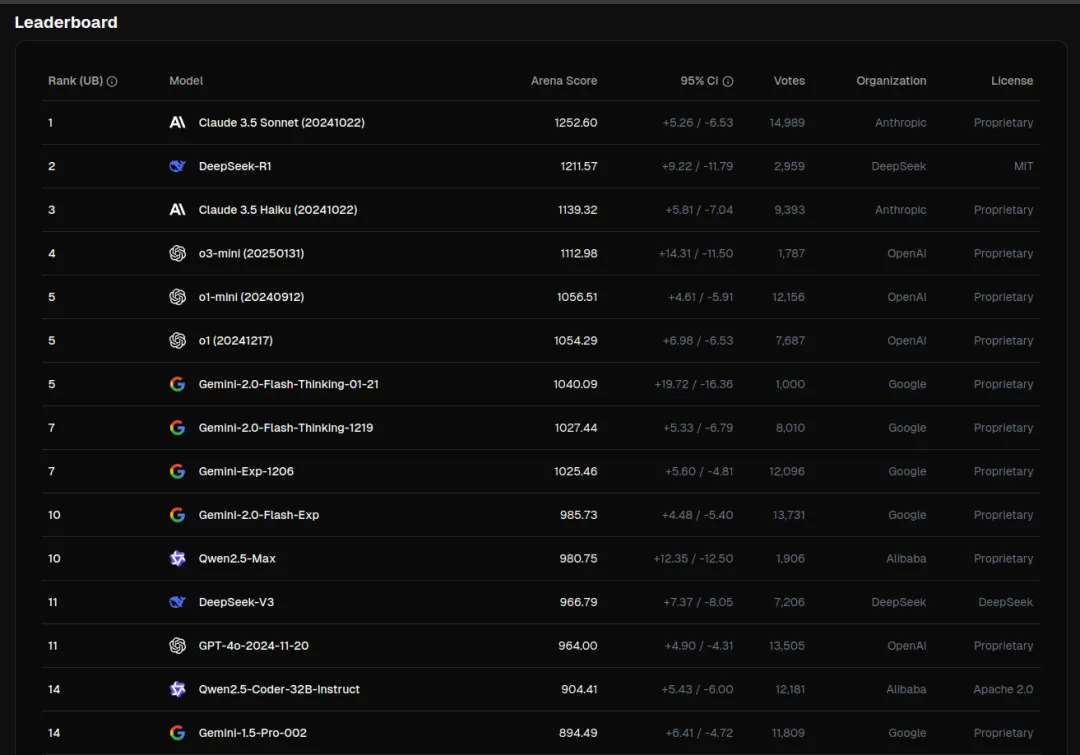Click the Google logo for Gemini-2.0-Flash-Thinking-01-21

pyautogui.click(x=178, y=384)
